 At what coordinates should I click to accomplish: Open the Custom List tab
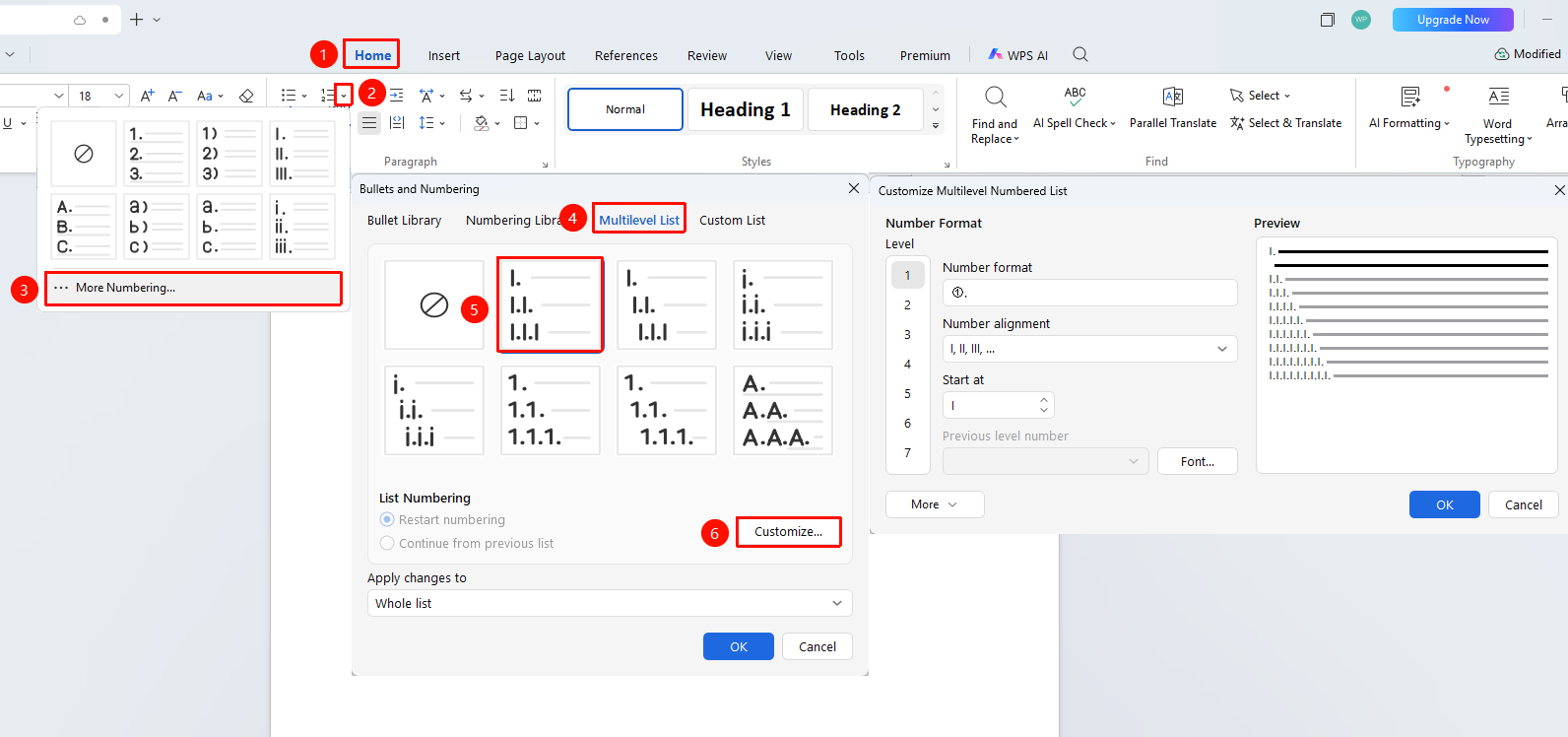coord(732,220)
